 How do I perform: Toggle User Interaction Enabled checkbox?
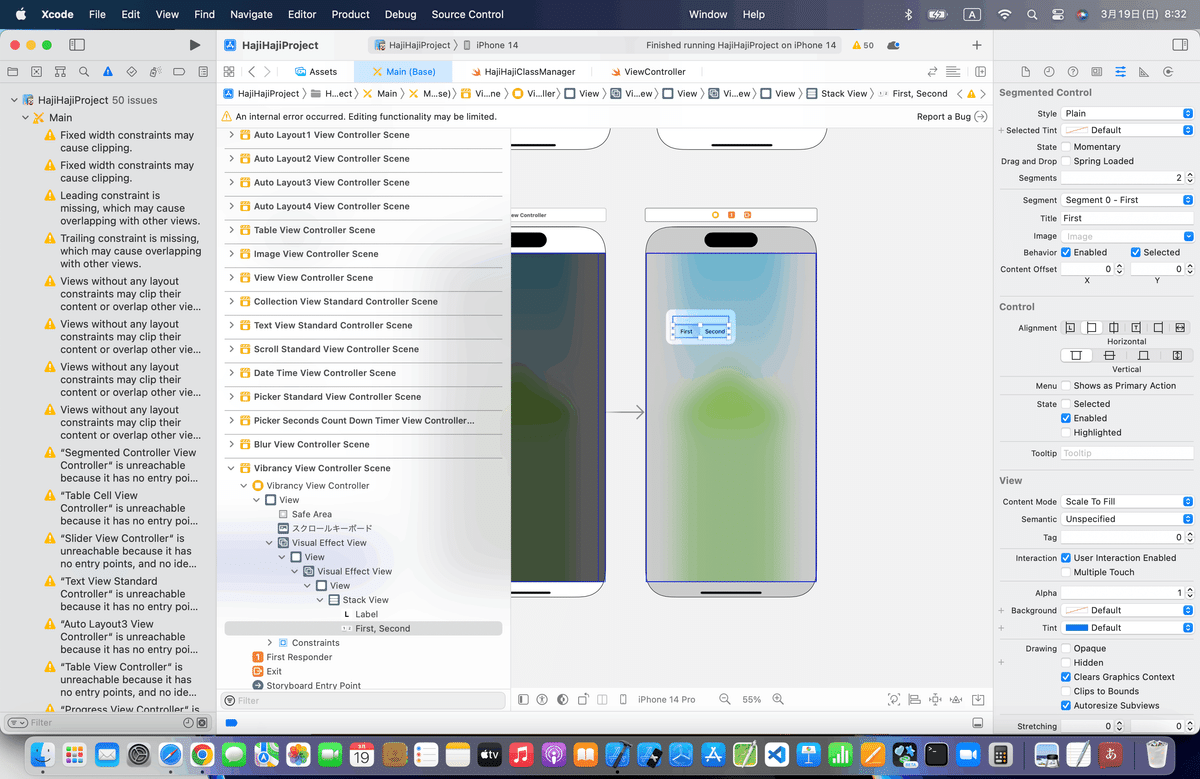coord(1066,558)
